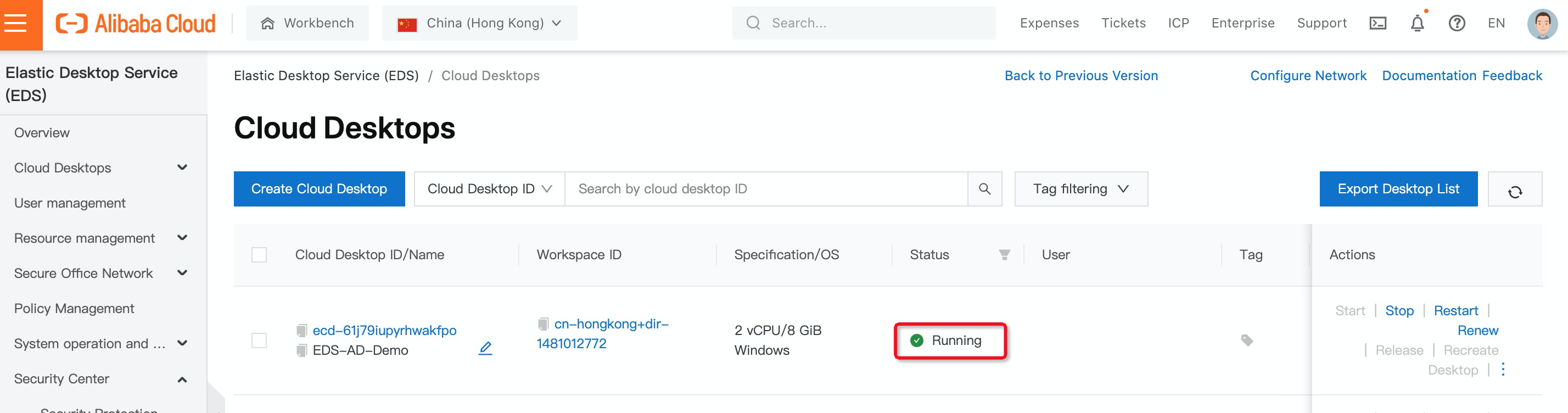Click the Workbench home icon
Viewport: 1568px width, 413px height.
pos(267,23)
